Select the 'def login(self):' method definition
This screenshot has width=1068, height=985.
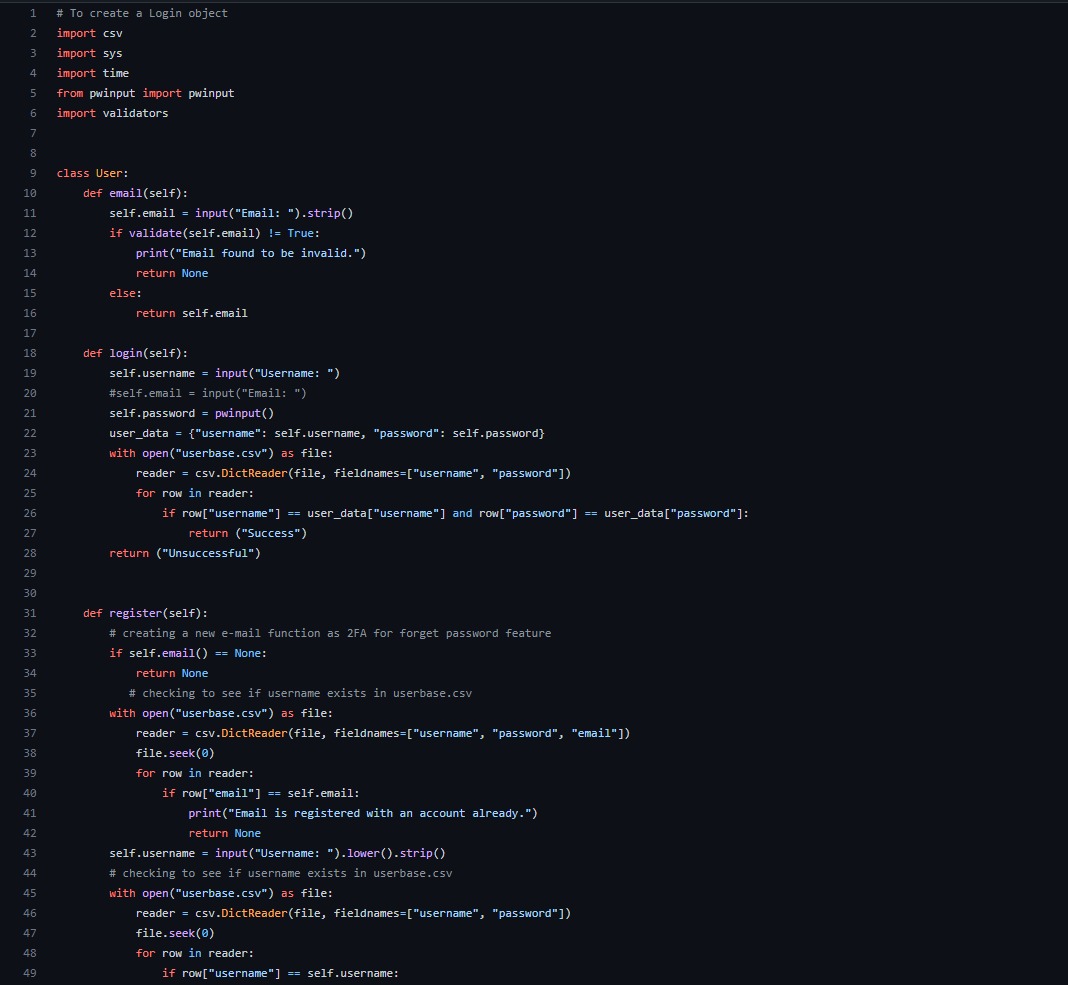tap(136, 353)
